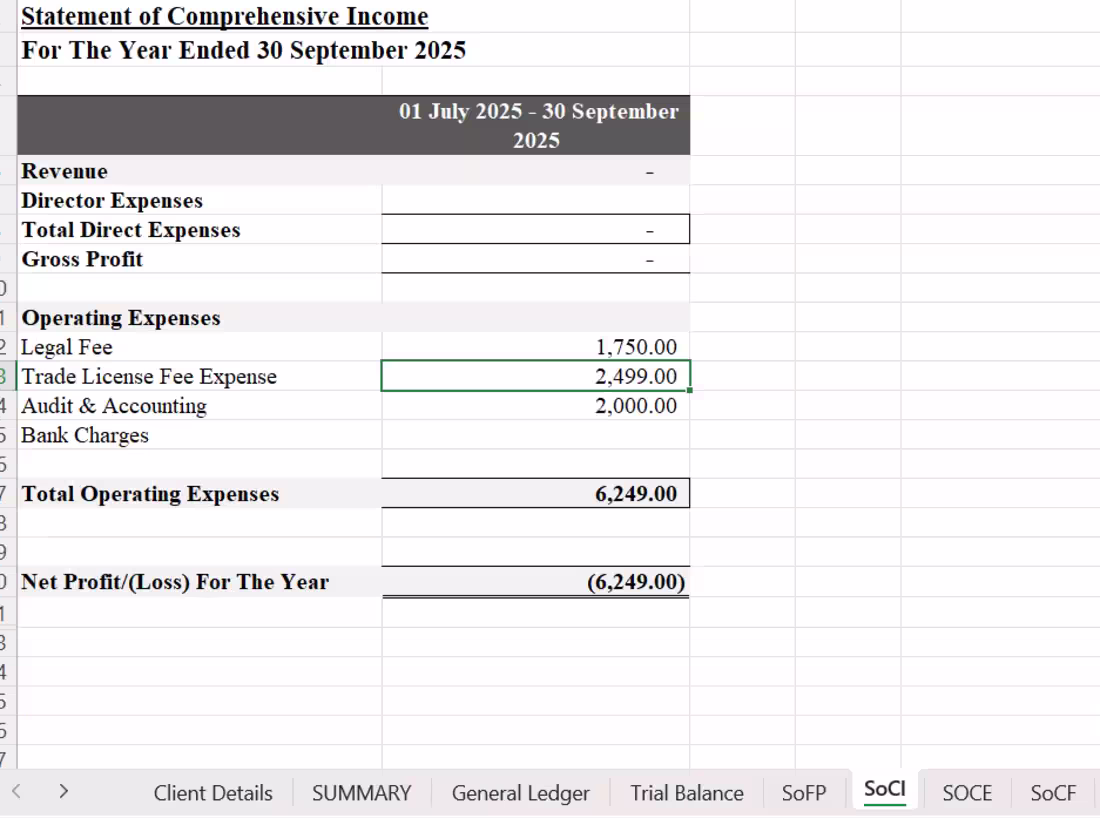
Task: Click the Trade License Fee Expense label
Action: 149,377
